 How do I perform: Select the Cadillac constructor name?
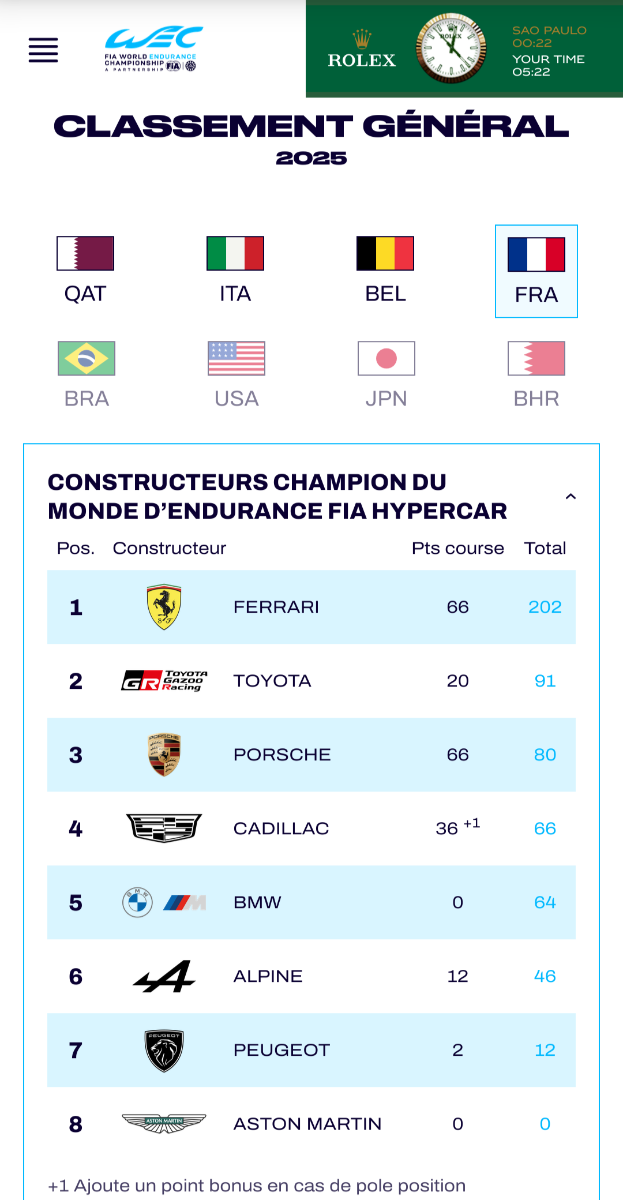281,828
